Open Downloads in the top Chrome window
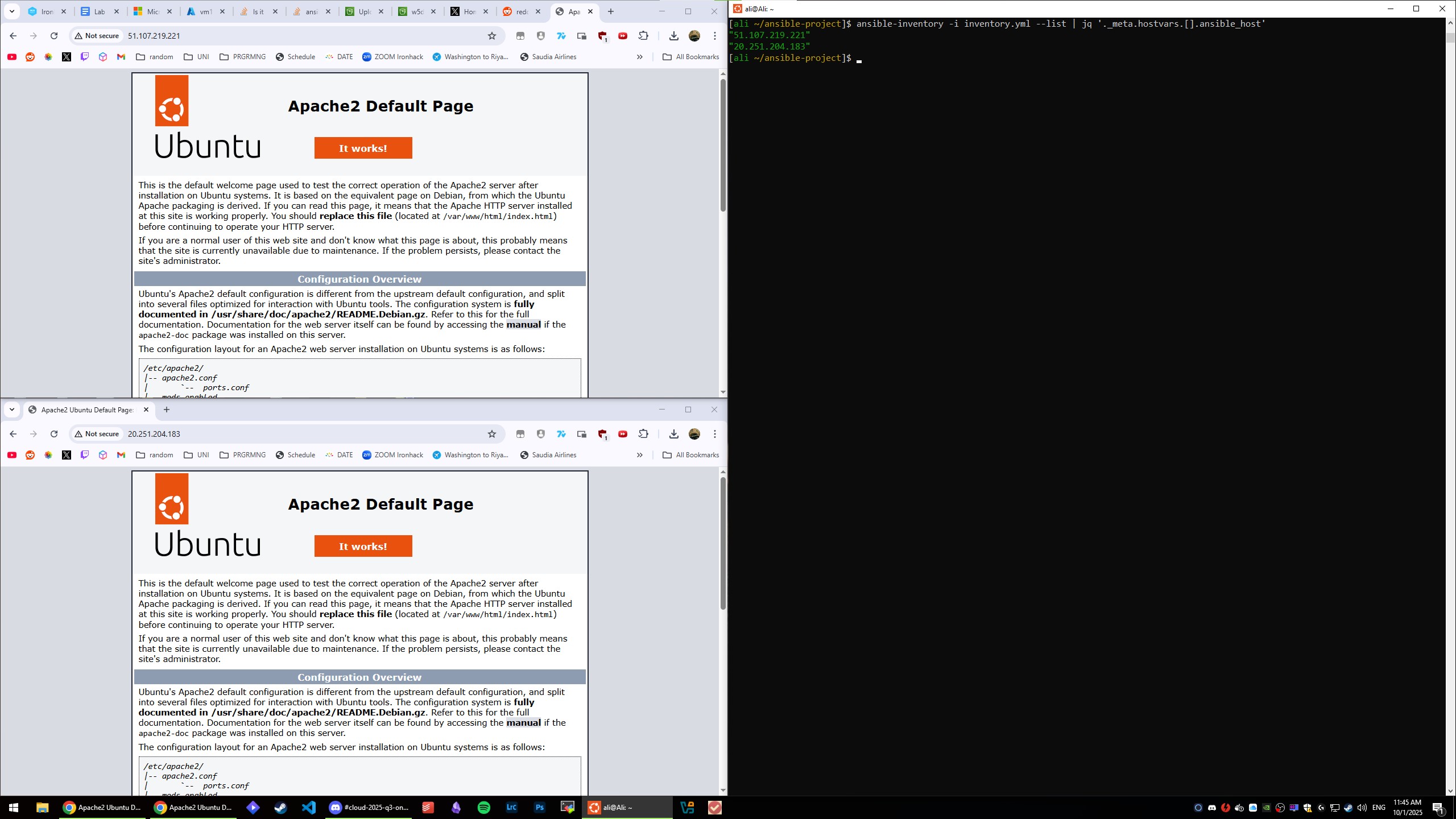The width and height of the screenshot is (1456, 819). tap(673, 36)
